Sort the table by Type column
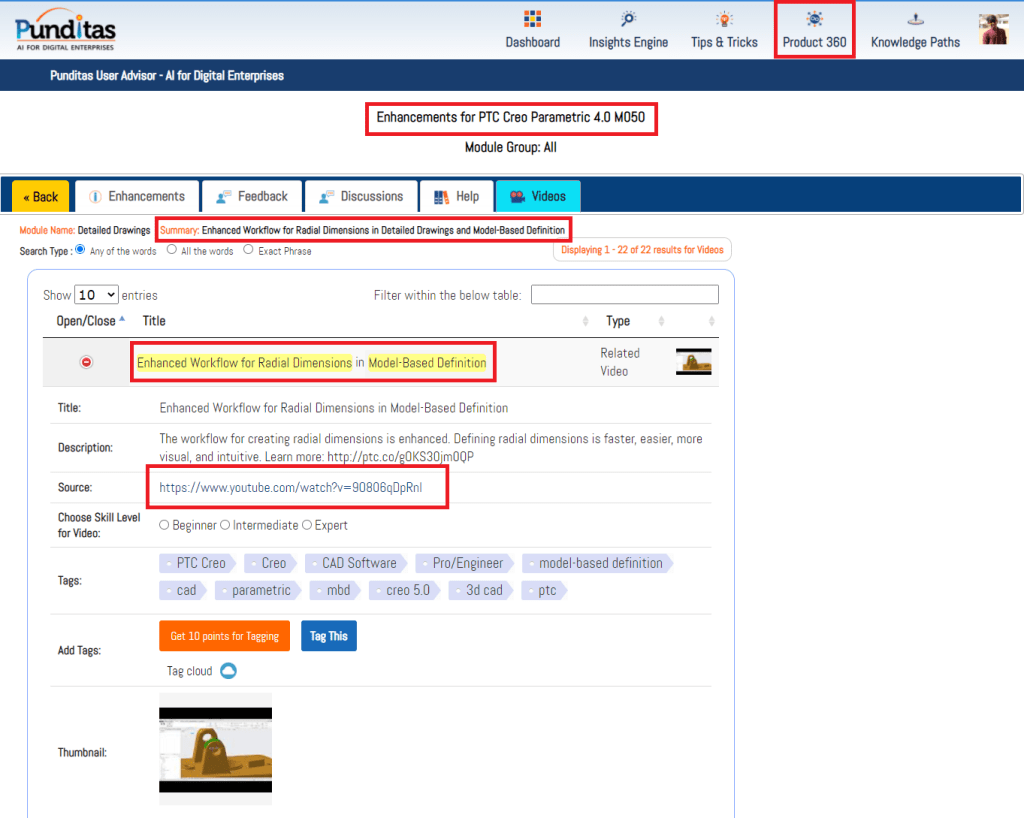This screenshot has width=1024, height=818. 618,321
